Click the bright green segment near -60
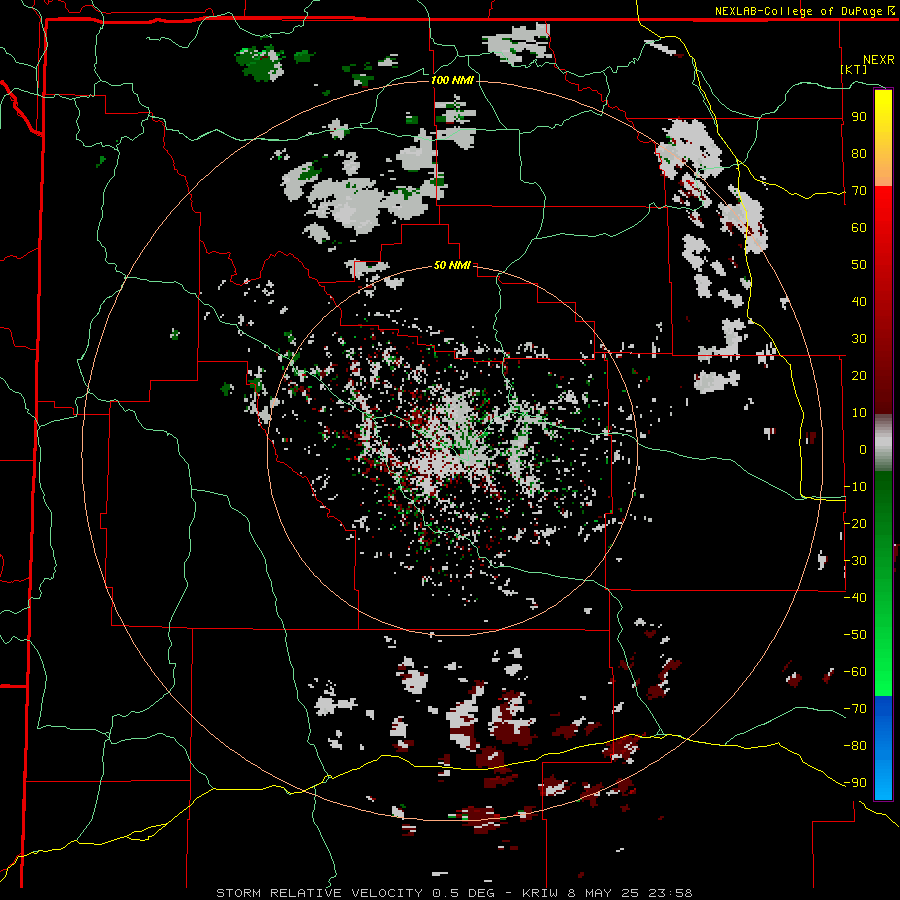This screenshot has height=900, width=900. [x=883, y=672]
